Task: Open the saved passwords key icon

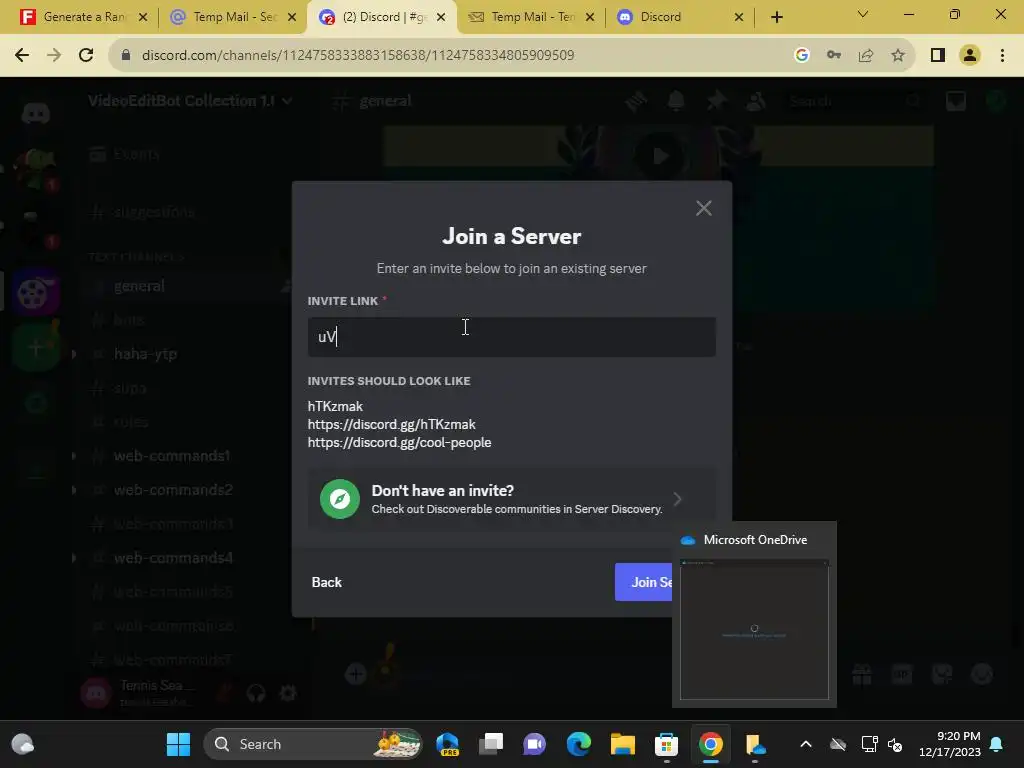Action: coord(834,55)
